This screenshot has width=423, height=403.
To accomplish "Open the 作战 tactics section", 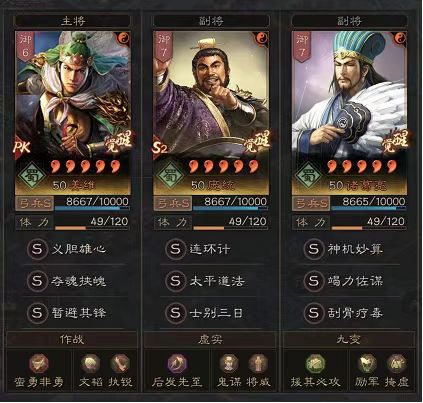I will (72, 339).
